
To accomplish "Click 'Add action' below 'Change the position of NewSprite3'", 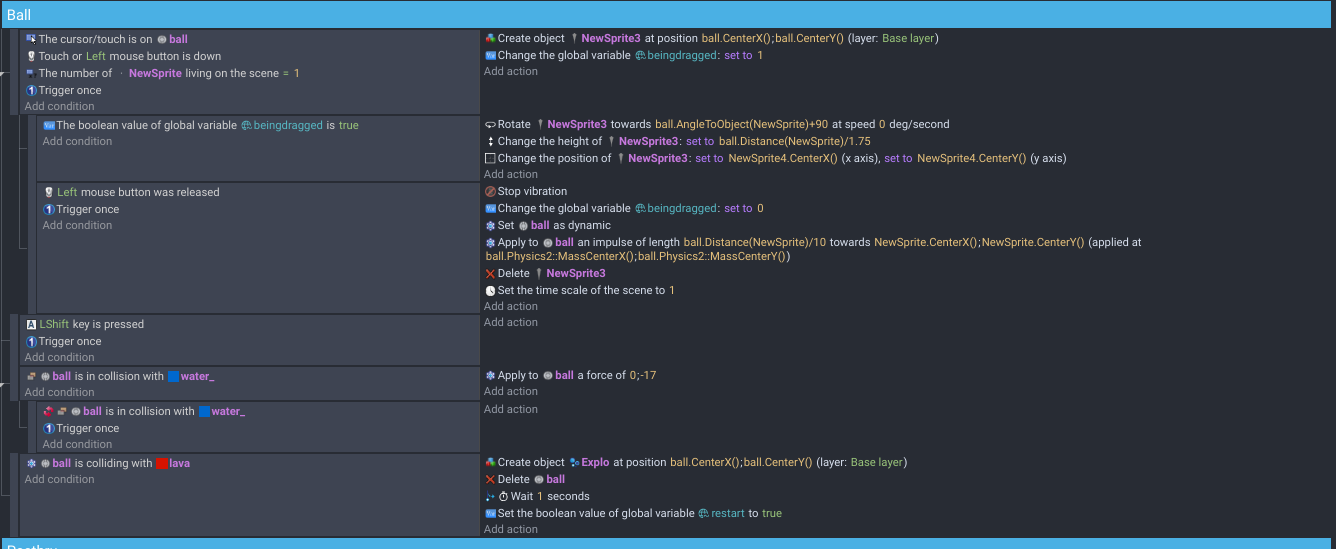I will pos(511,174).
